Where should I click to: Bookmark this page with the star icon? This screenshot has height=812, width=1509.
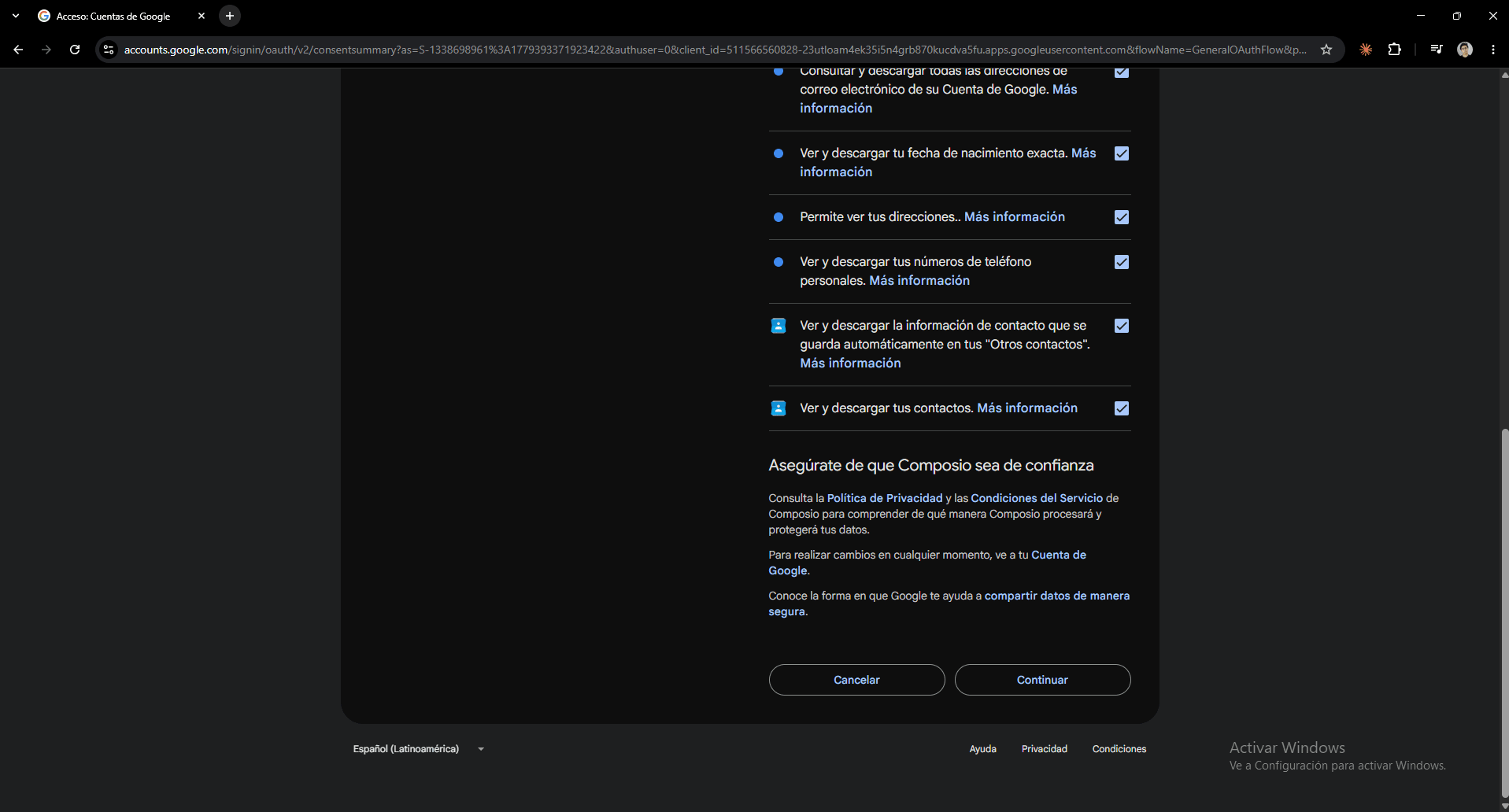tap(1326, 50)
